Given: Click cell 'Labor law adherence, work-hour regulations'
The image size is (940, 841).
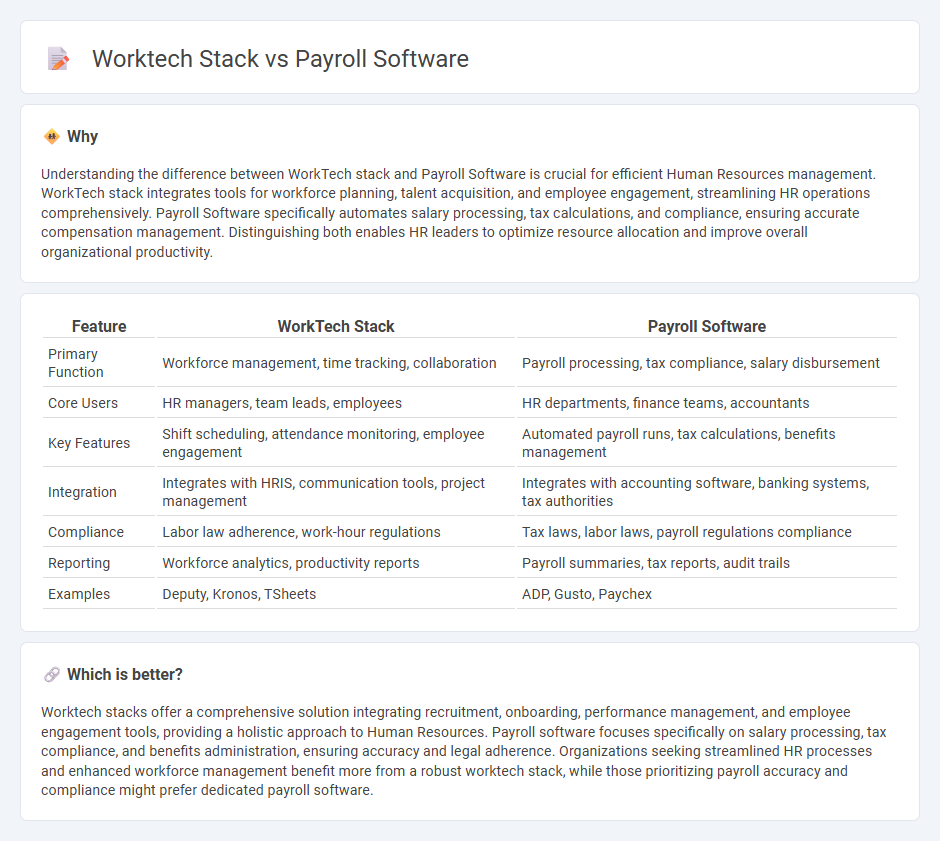Looking at the screenshot, I should pos(336,532).
